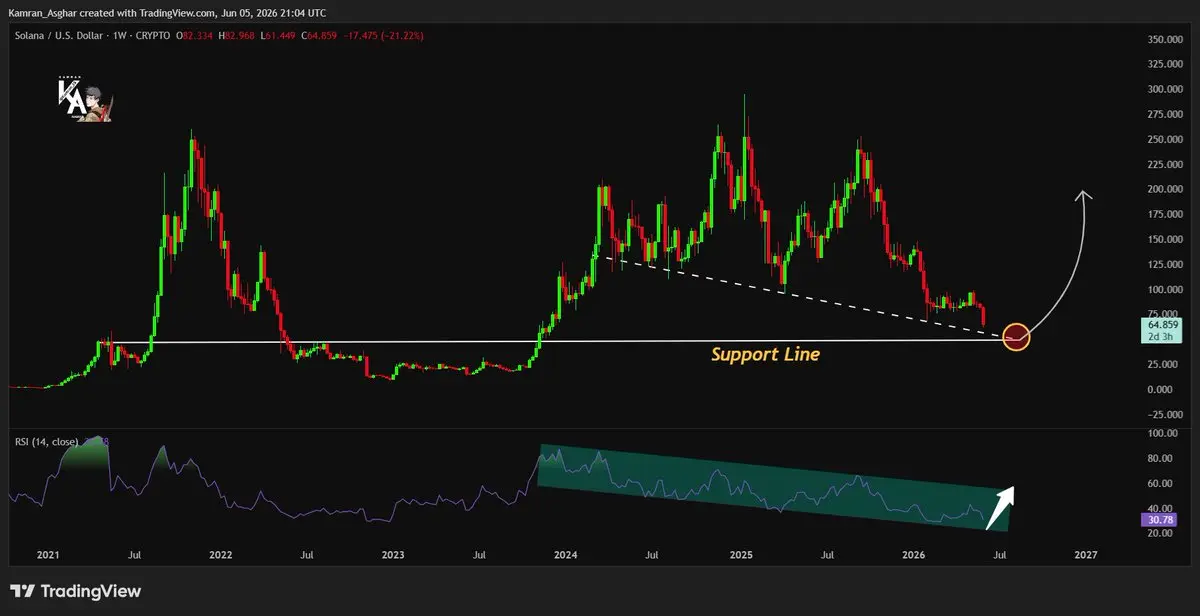Click the 2023 time axis label
1200x616 pixels.
(393, 554)
